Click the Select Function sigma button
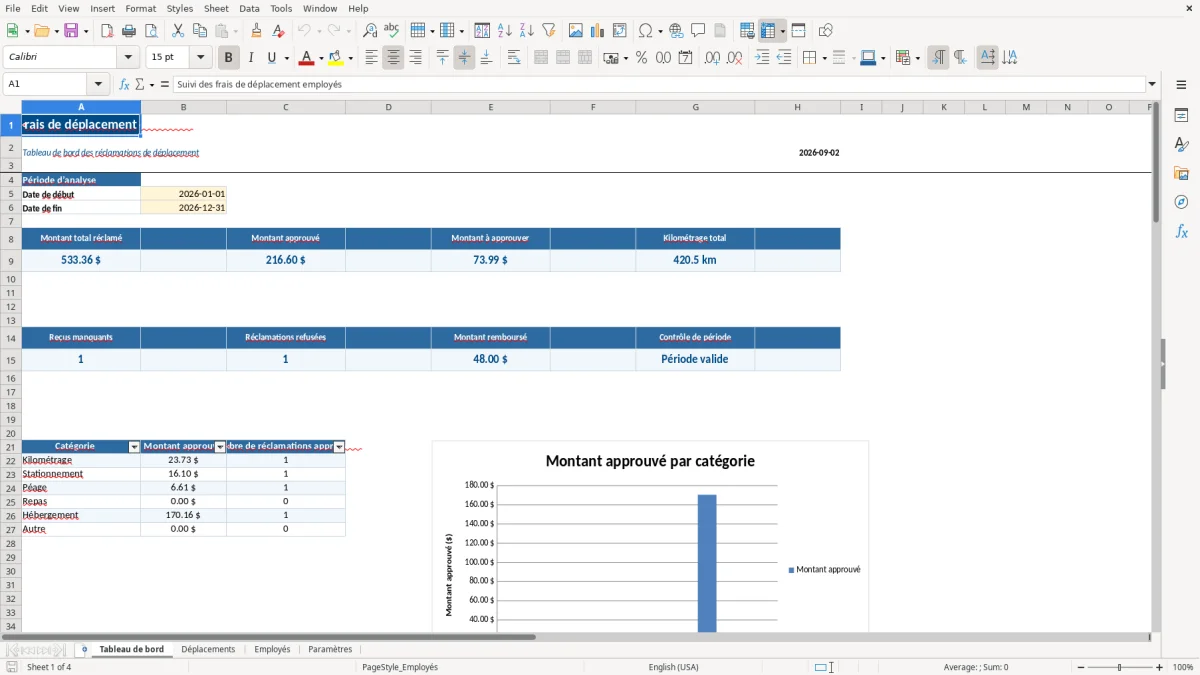The image size is (1200, 675). point(139,84)
